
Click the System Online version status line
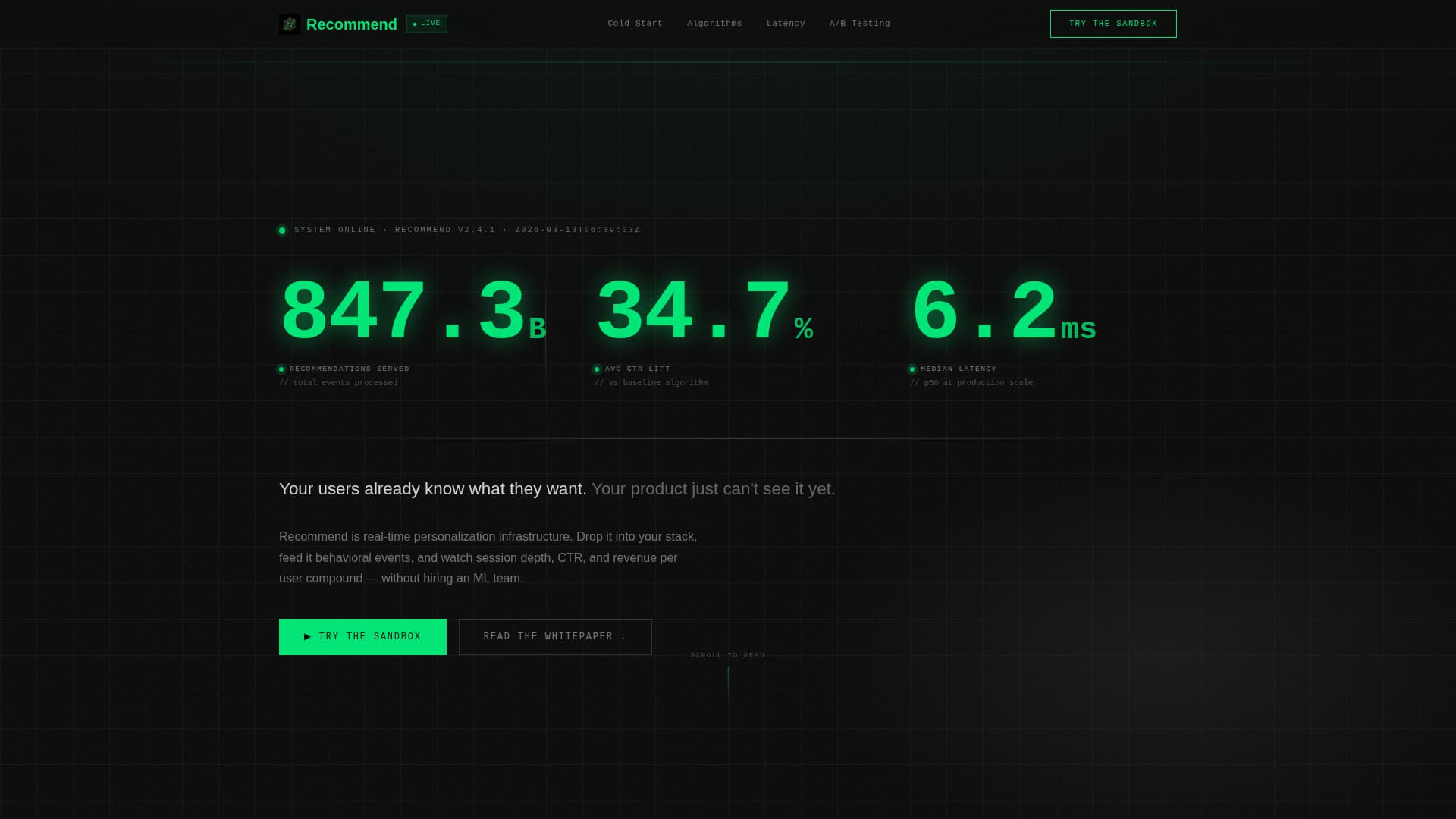coord(467,230)
